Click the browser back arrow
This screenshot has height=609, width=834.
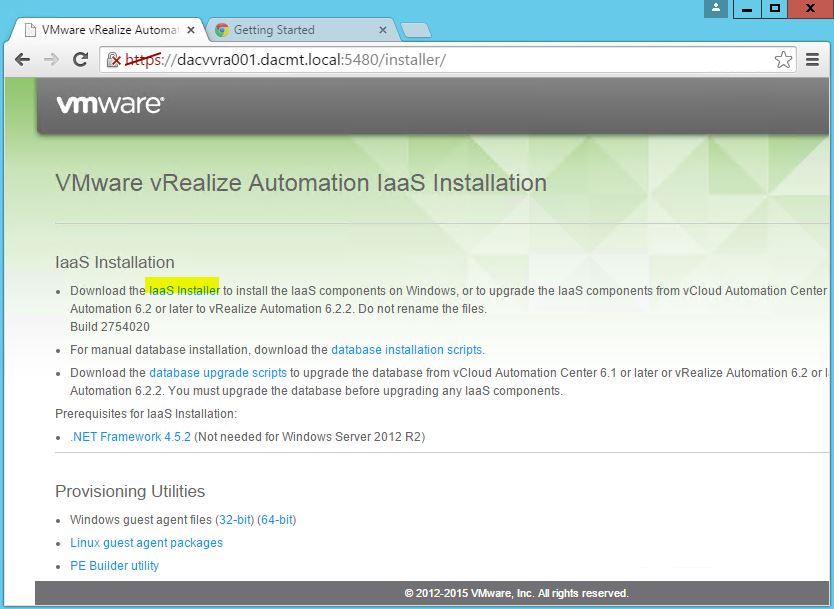pos(22,60)
